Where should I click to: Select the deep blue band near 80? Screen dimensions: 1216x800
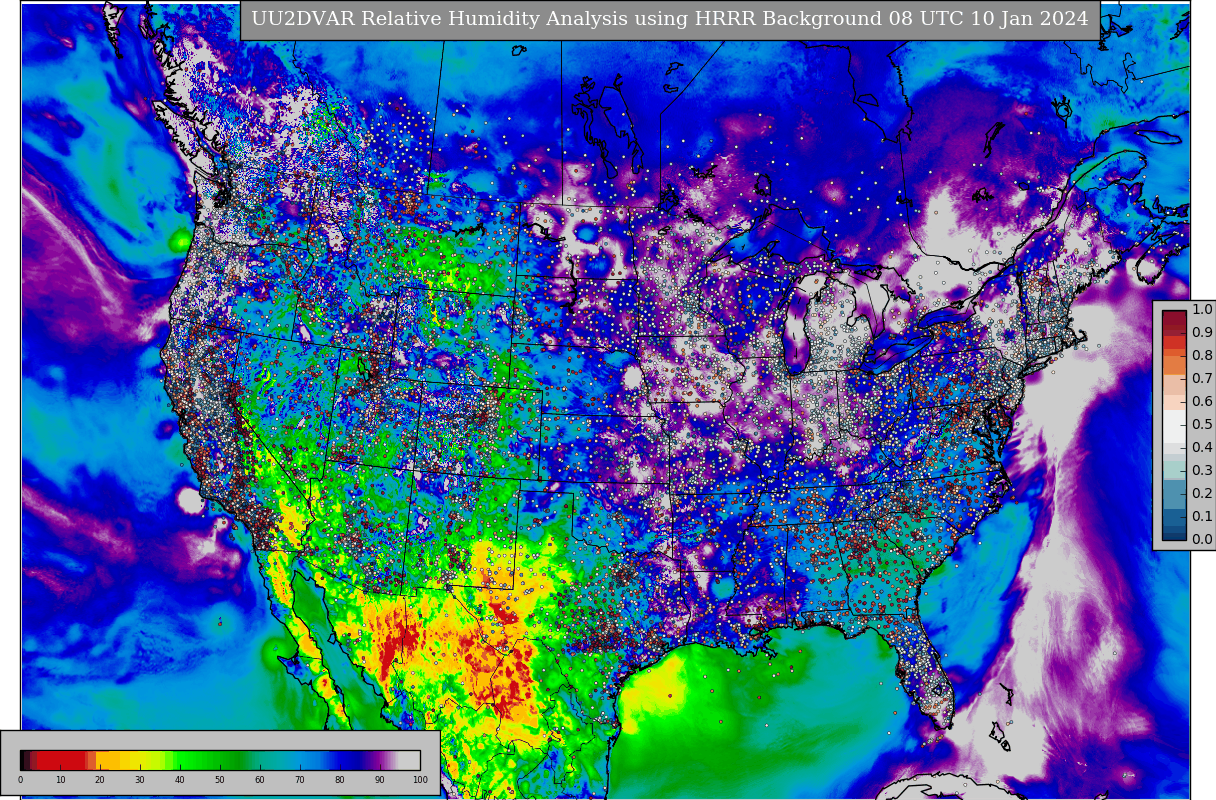(x=345, y=760)
